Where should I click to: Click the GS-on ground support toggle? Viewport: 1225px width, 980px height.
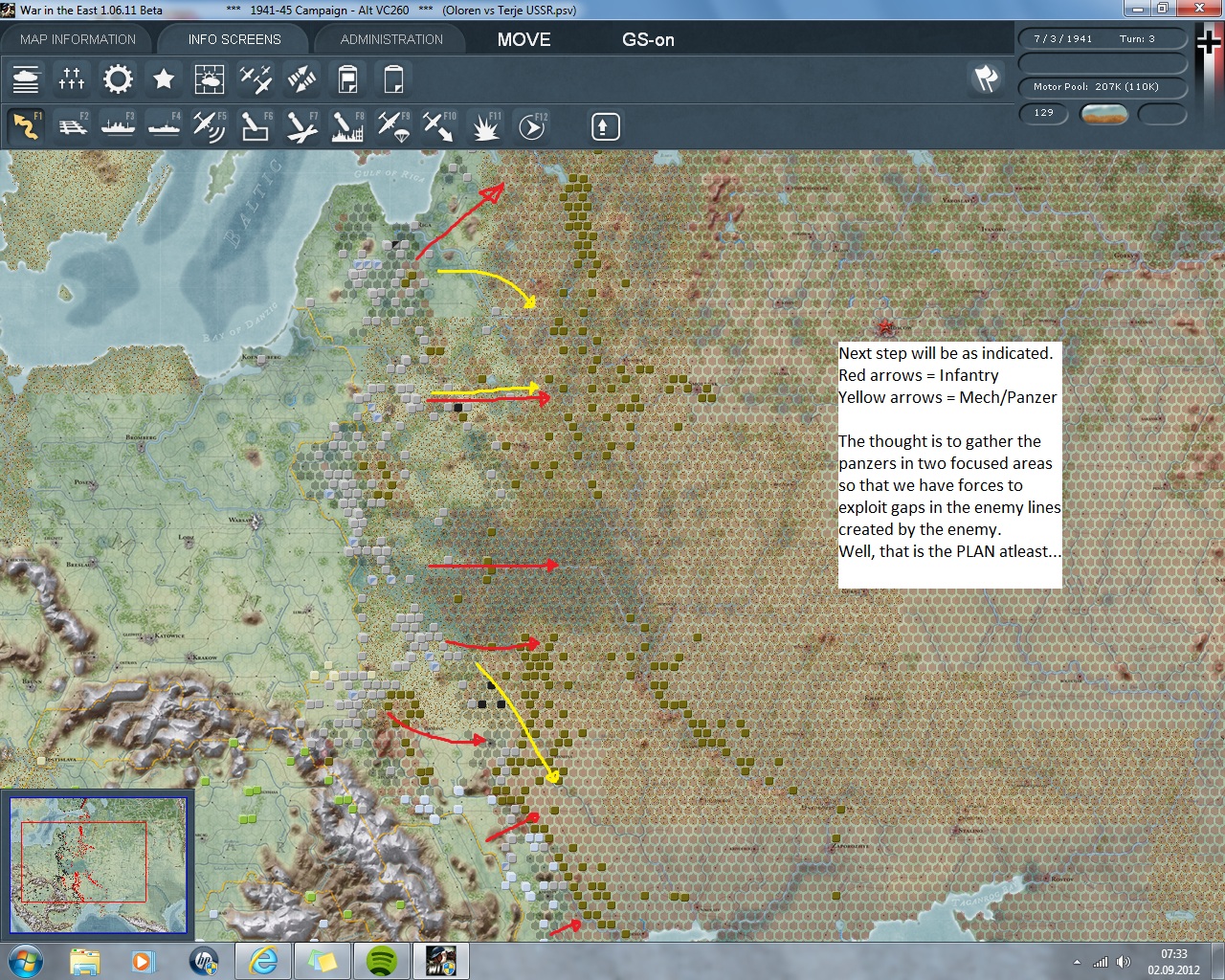coord(648,39)
